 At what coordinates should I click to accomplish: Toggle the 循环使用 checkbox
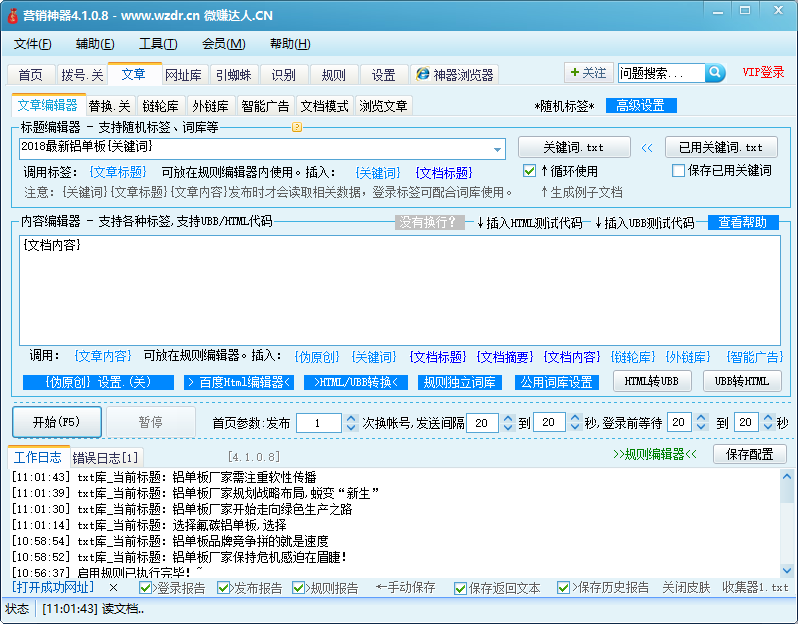point(529,171)
